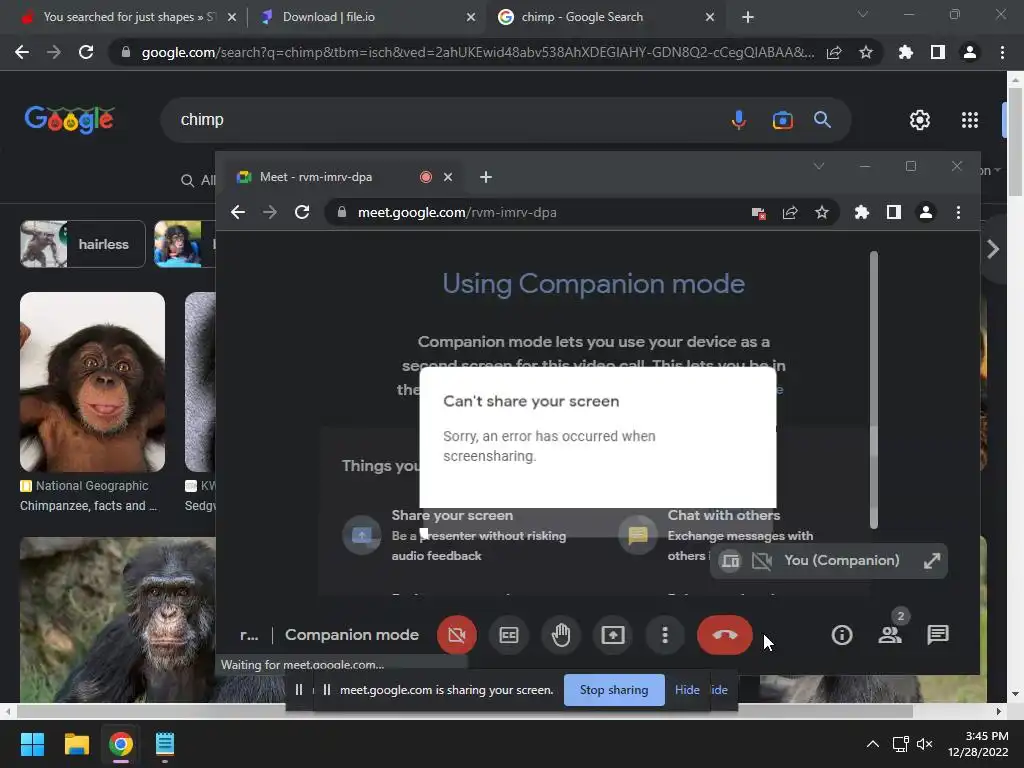Hide the screen sharing notification bar
Viewport: 1024px width, 768px height.
point(687,690)
